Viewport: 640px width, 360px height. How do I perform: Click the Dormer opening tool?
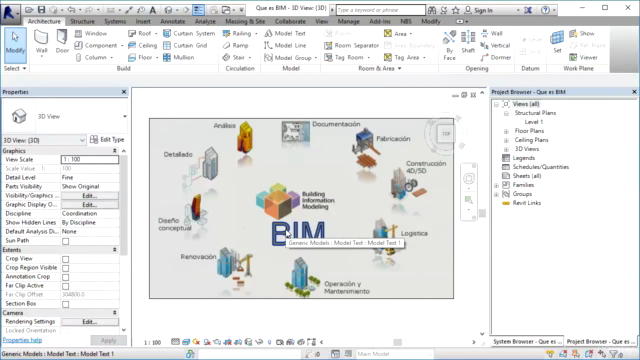(x=496, y=58)
